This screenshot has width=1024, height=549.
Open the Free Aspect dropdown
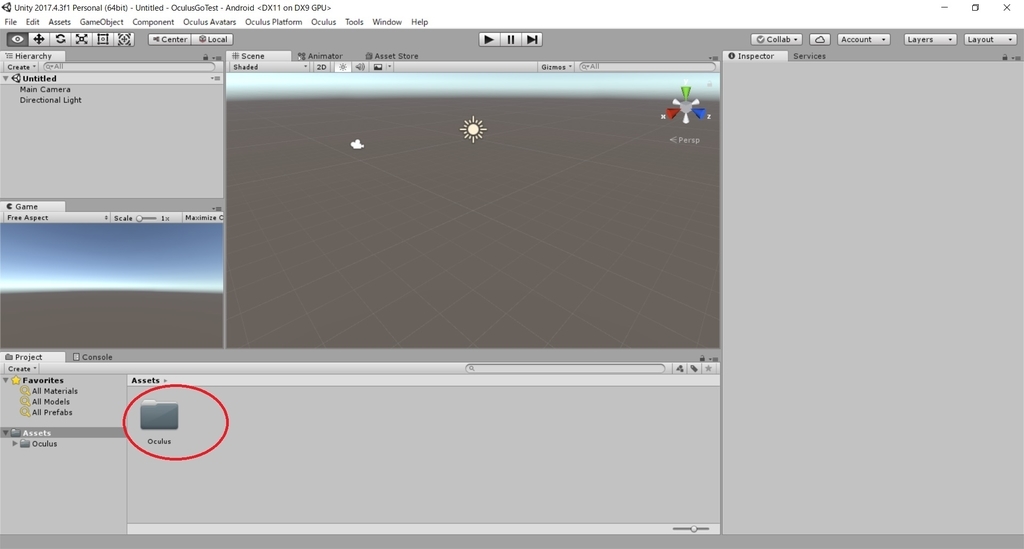click(57, 217)
